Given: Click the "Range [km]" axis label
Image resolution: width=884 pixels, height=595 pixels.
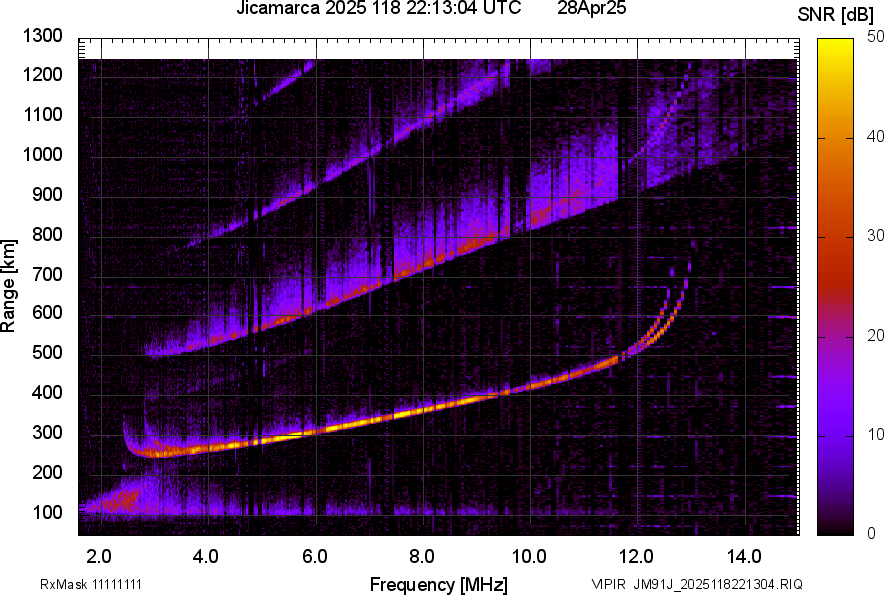Looking at the screenshot, I should [8, 285].
